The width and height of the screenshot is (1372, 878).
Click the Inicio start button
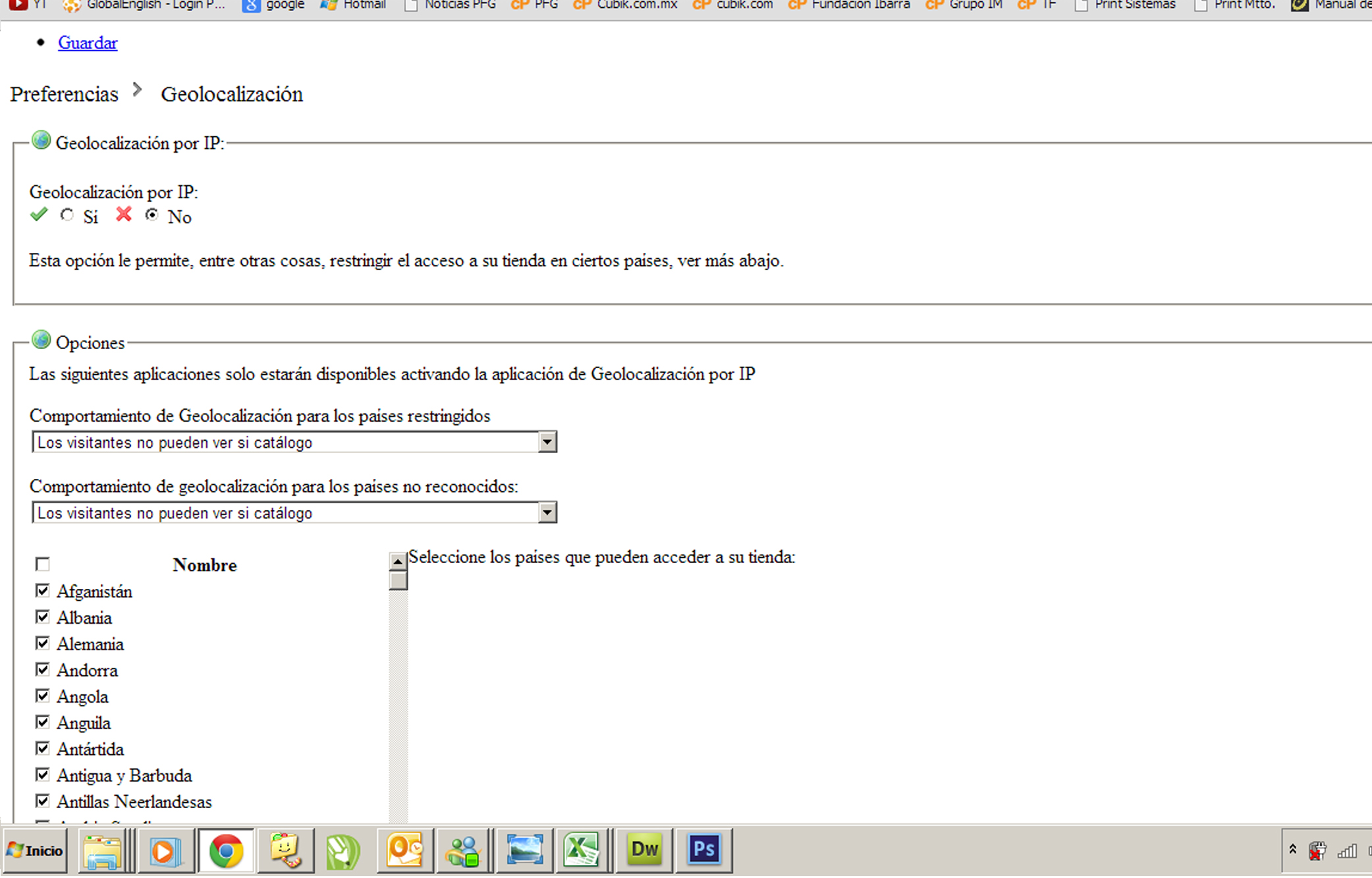pos(36,850)
